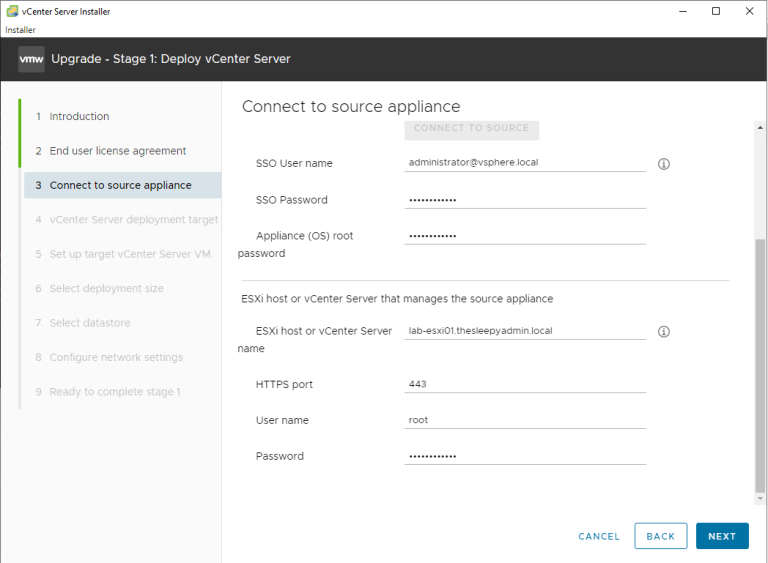
Task: Click the Upgrade - Stage 1 header title
Action: click(171, 59)
